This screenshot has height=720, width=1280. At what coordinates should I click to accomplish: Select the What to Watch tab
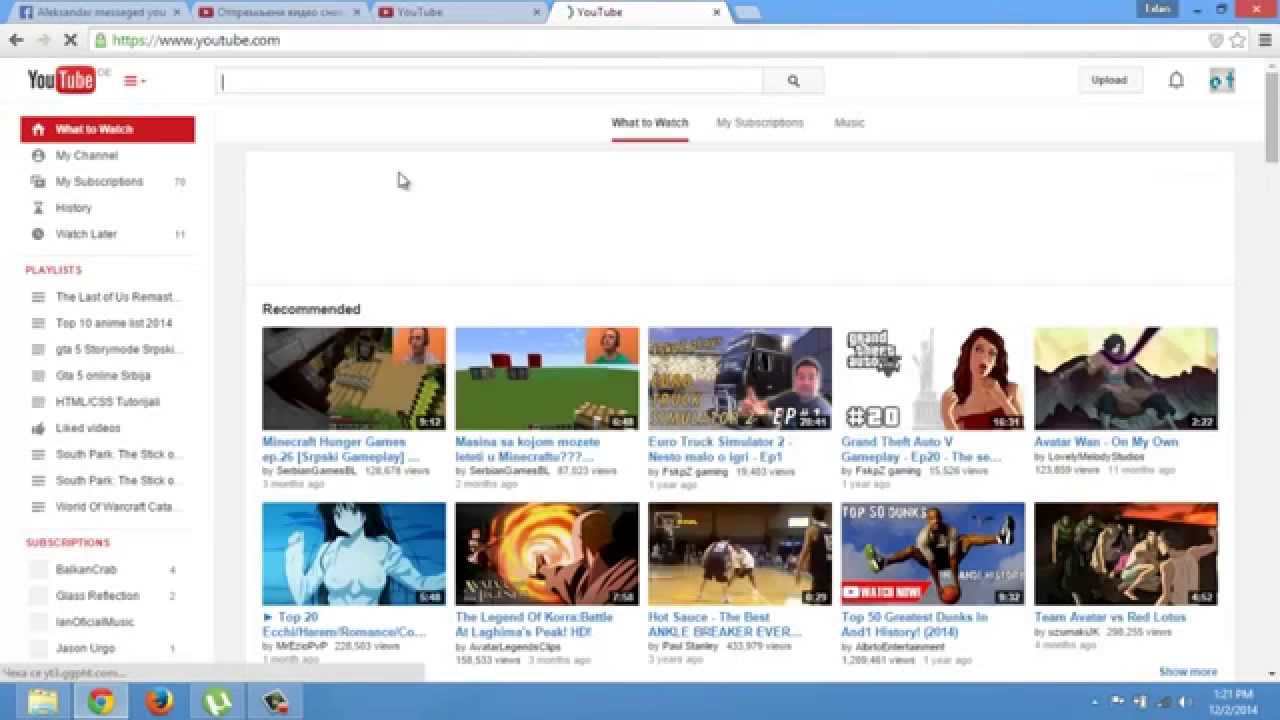(x=650, y=123)
